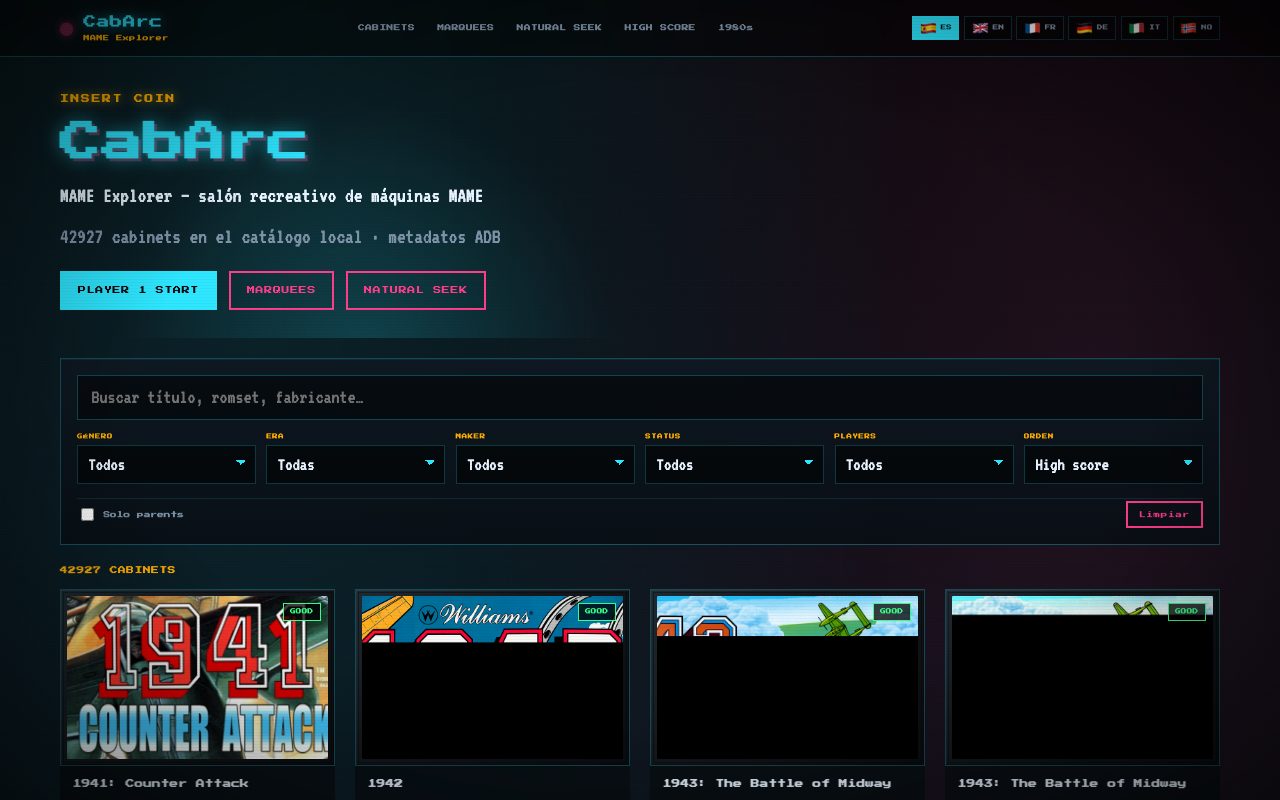Click the "42927 CABINETS" results count text
The image size is (1280, 800).
tap(117, 570)
